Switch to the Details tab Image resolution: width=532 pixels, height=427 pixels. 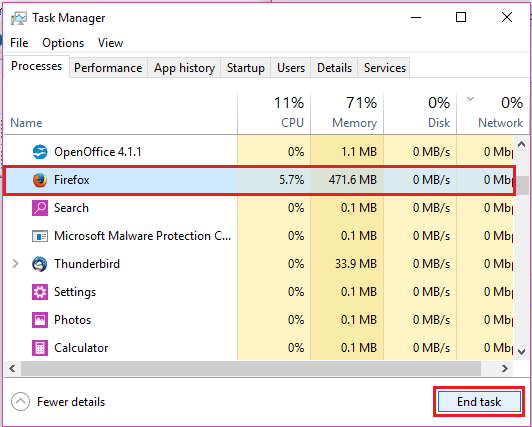[x=334, y=68]
